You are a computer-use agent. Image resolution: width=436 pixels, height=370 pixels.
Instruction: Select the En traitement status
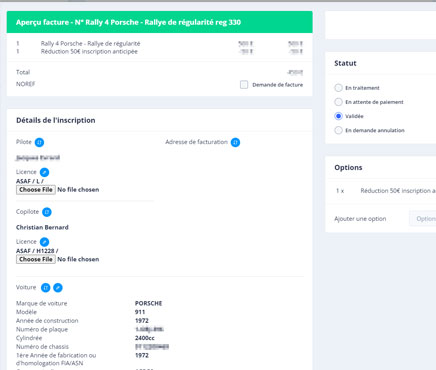tap(338, 88)
